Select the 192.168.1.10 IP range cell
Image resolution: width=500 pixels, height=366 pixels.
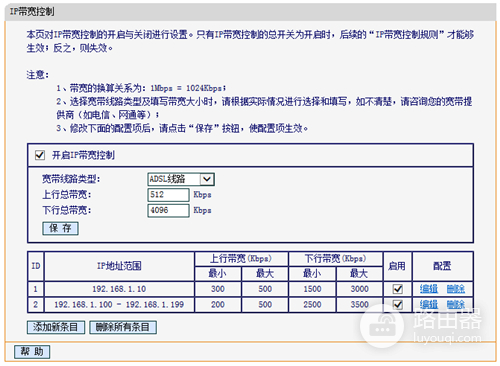tap(119, 289)
